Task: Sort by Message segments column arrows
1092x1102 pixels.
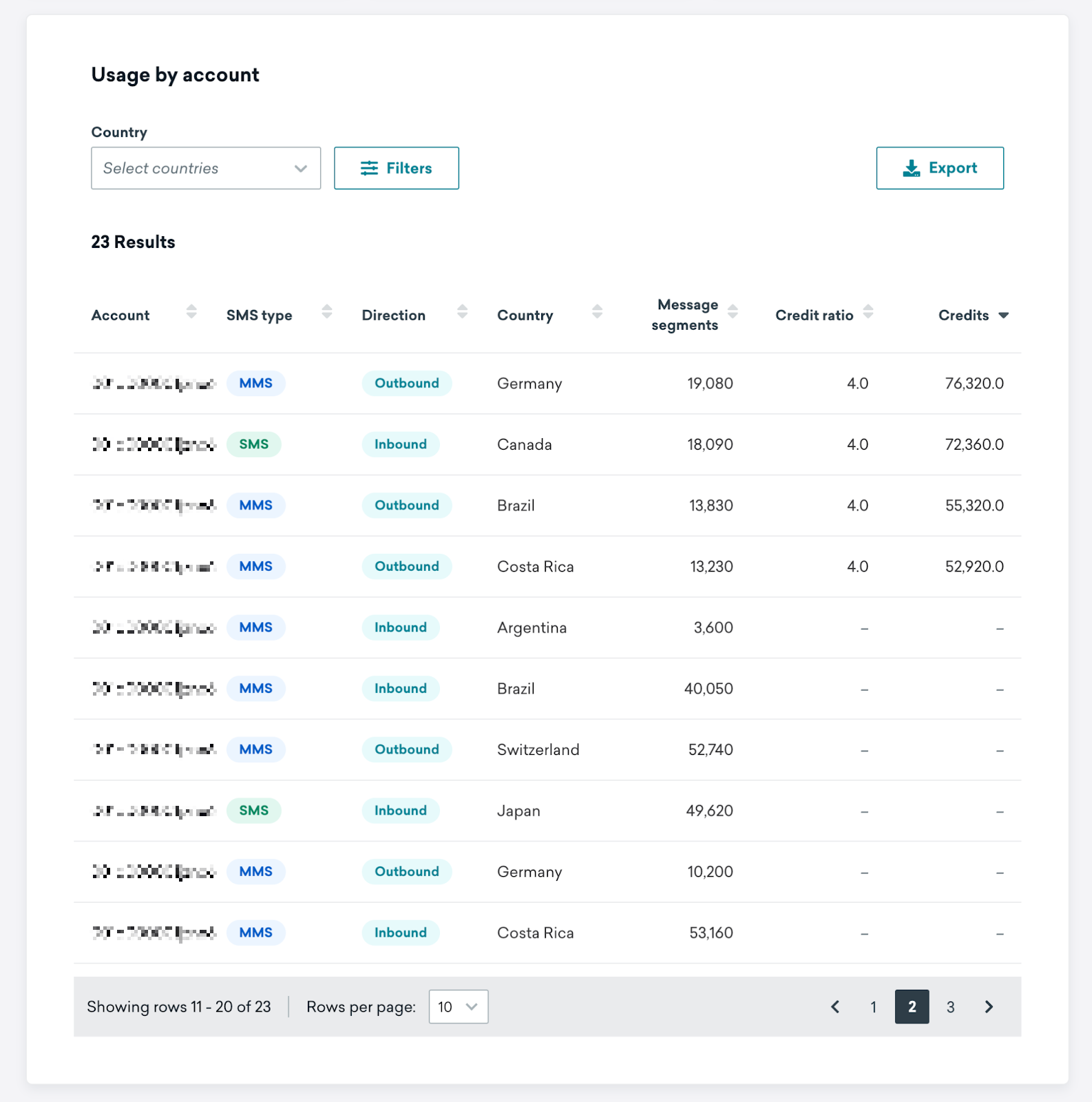Action: 733,312
